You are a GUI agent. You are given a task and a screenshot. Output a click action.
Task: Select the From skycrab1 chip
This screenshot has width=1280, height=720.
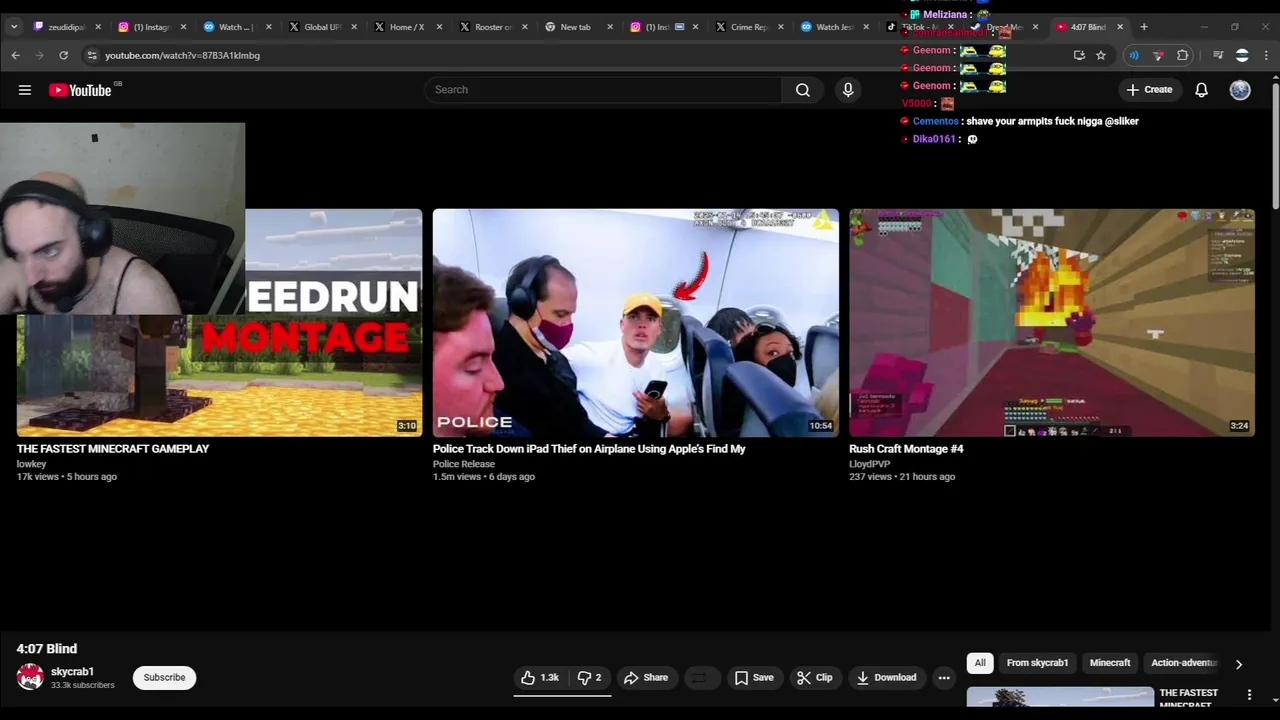(x=1037, y=663)
